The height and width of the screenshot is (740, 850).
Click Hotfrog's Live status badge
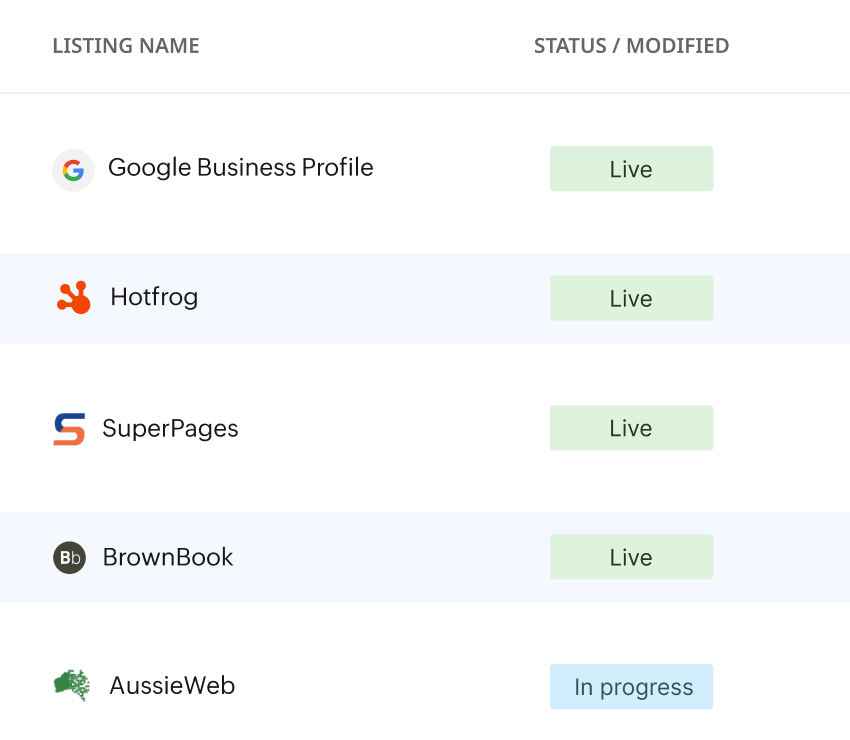[x=631, y=298]
